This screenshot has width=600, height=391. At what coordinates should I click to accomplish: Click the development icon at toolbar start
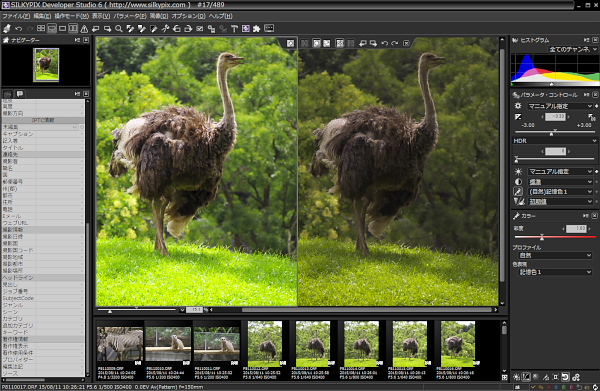(7, 29)
